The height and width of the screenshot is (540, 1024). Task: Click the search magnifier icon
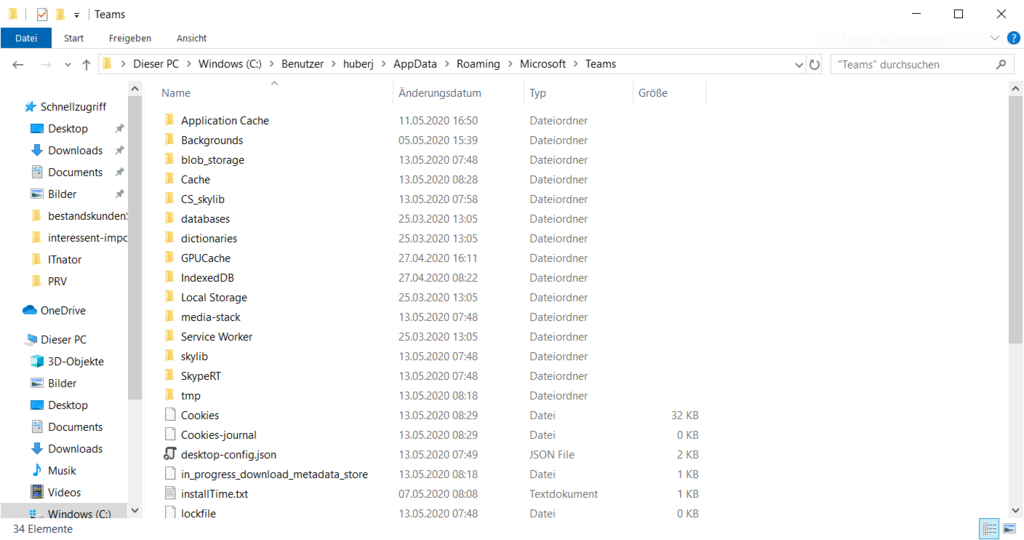[x=1001, y=64]
